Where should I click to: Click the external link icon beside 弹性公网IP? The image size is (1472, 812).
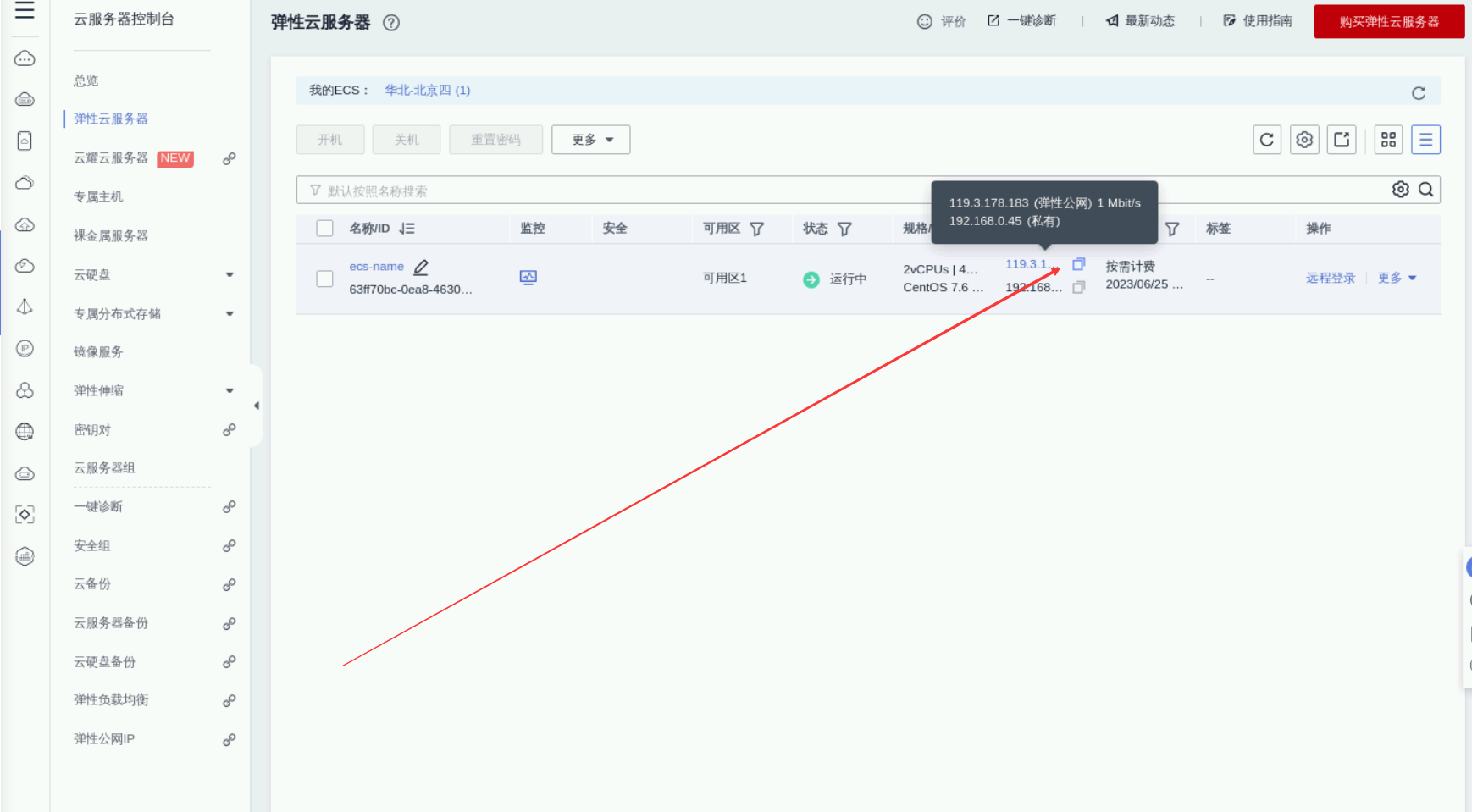[229, 740]
